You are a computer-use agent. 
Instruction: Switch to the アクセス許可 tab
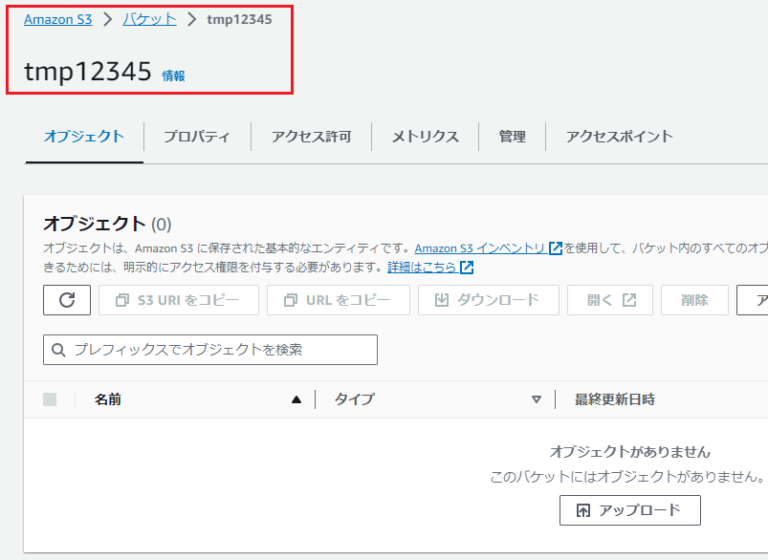click(312, 136)
